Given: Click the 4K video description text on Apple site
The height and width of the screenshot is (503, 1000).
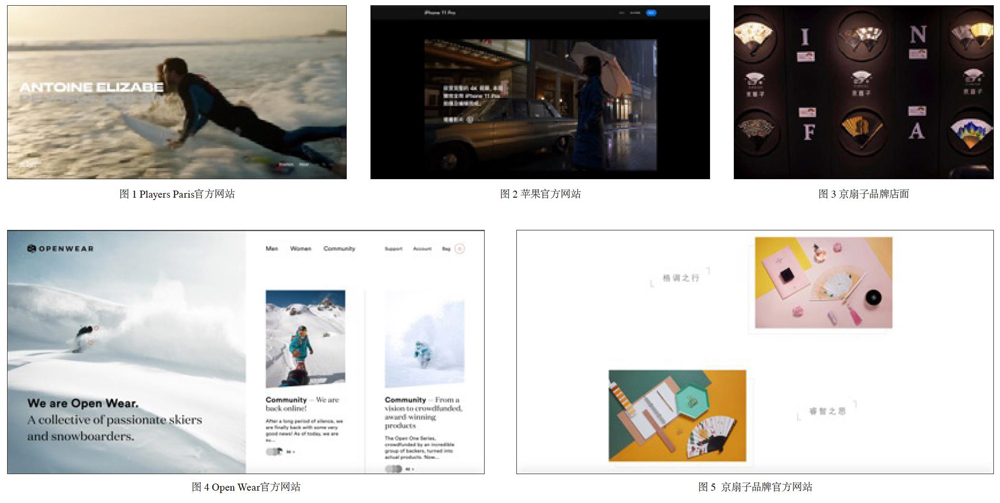Looking at the screenshot, I should (473, 94).
